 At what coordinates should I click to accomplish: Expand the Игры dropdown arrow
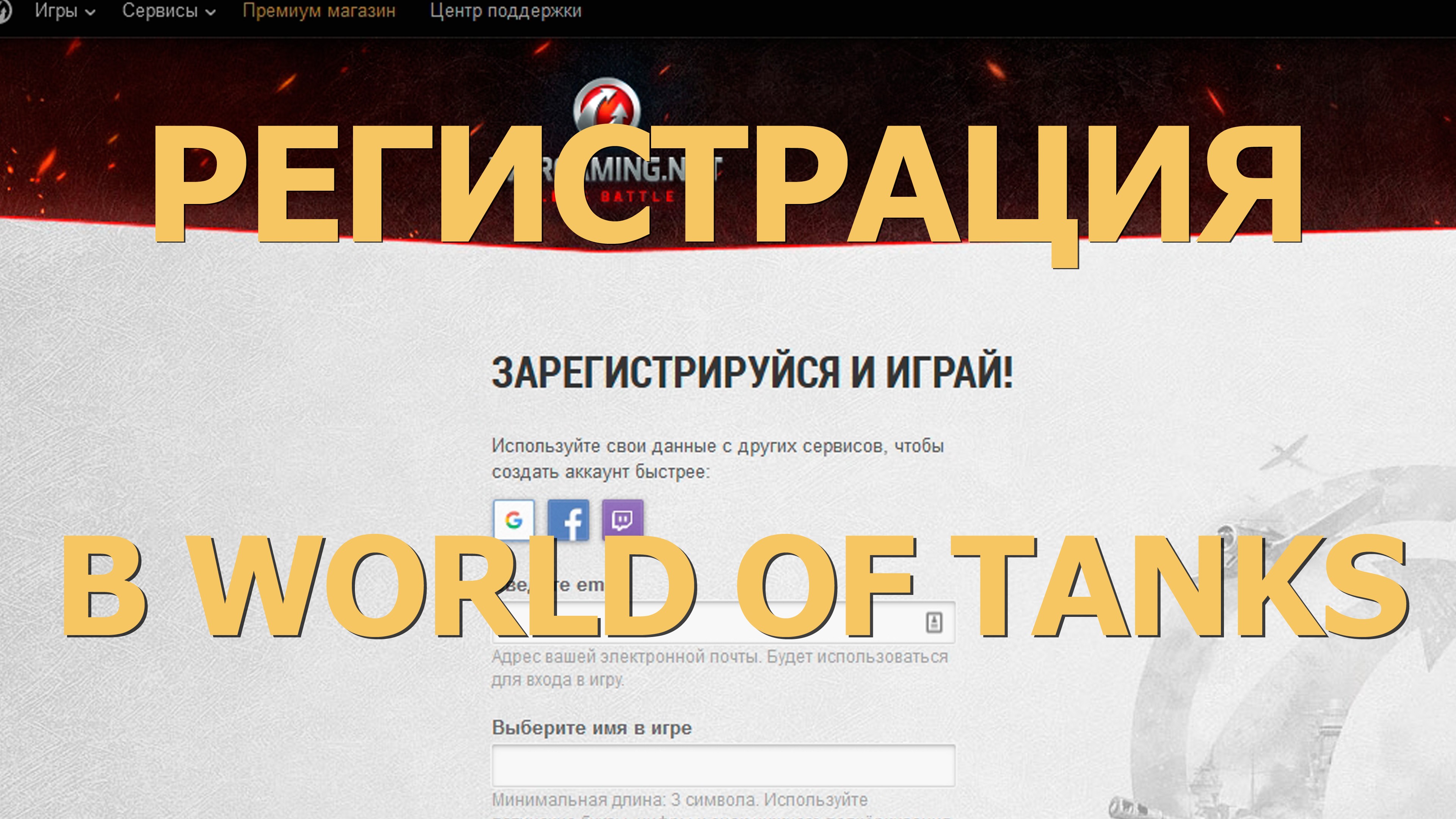90,13
